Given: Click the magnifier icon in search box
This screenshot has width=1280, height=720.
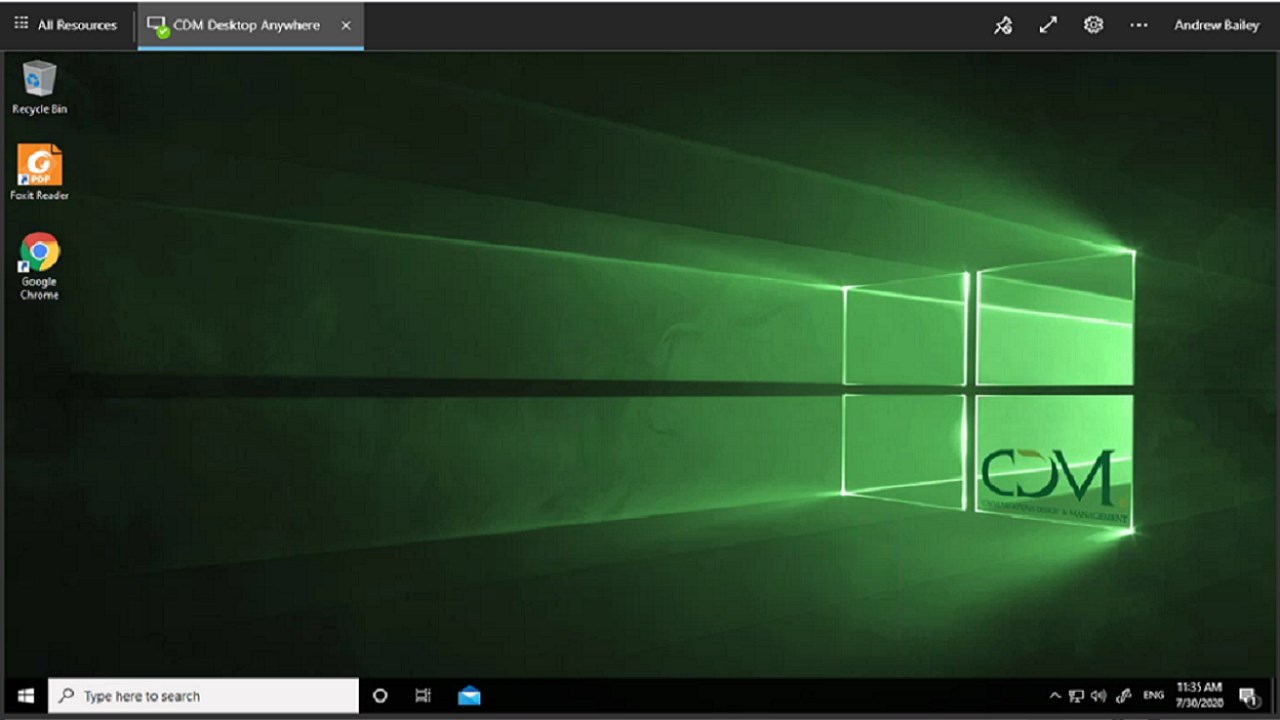Looking at the screenshot, I should [x=66, y=696].
